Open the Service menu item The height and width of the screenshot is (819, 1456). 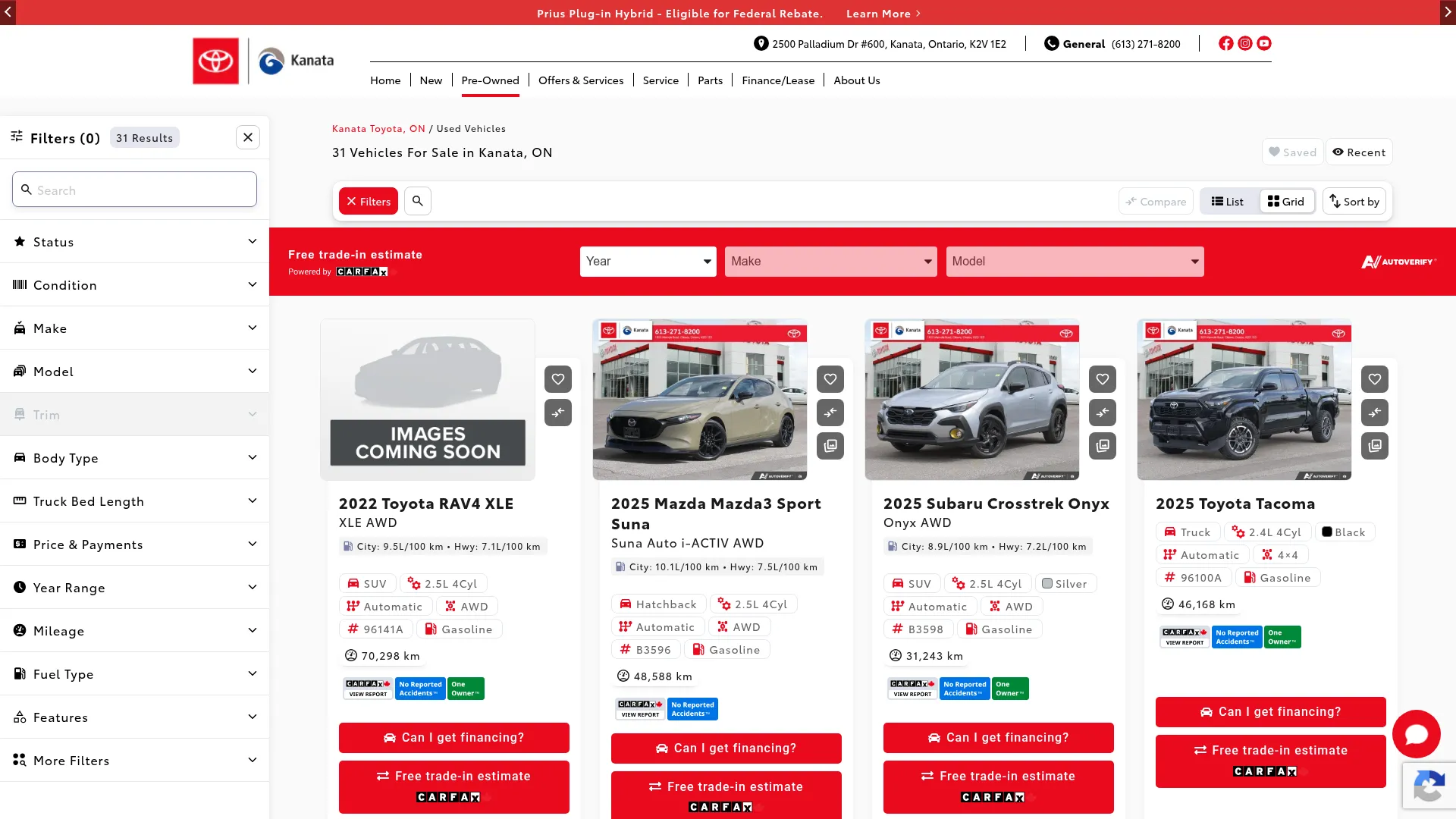(661, 80)
